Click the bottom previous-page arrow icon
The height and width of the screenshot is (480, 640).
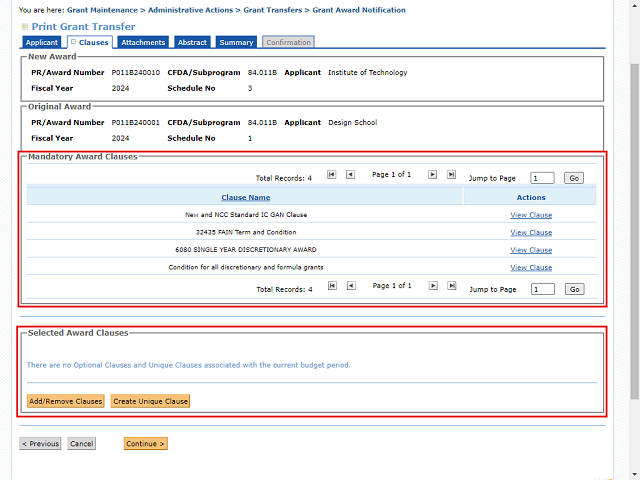click(x=350, y=286)
